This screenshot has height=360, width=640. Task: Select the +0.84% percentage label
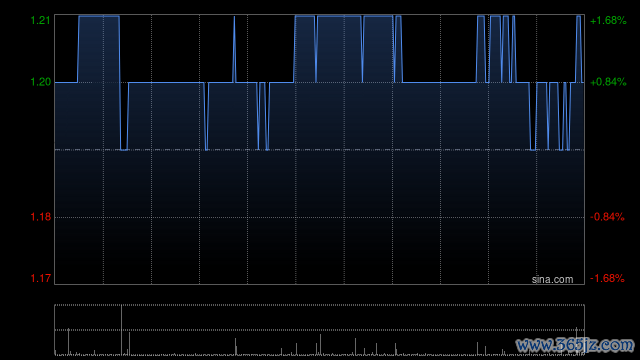click(x=608, y=82)
